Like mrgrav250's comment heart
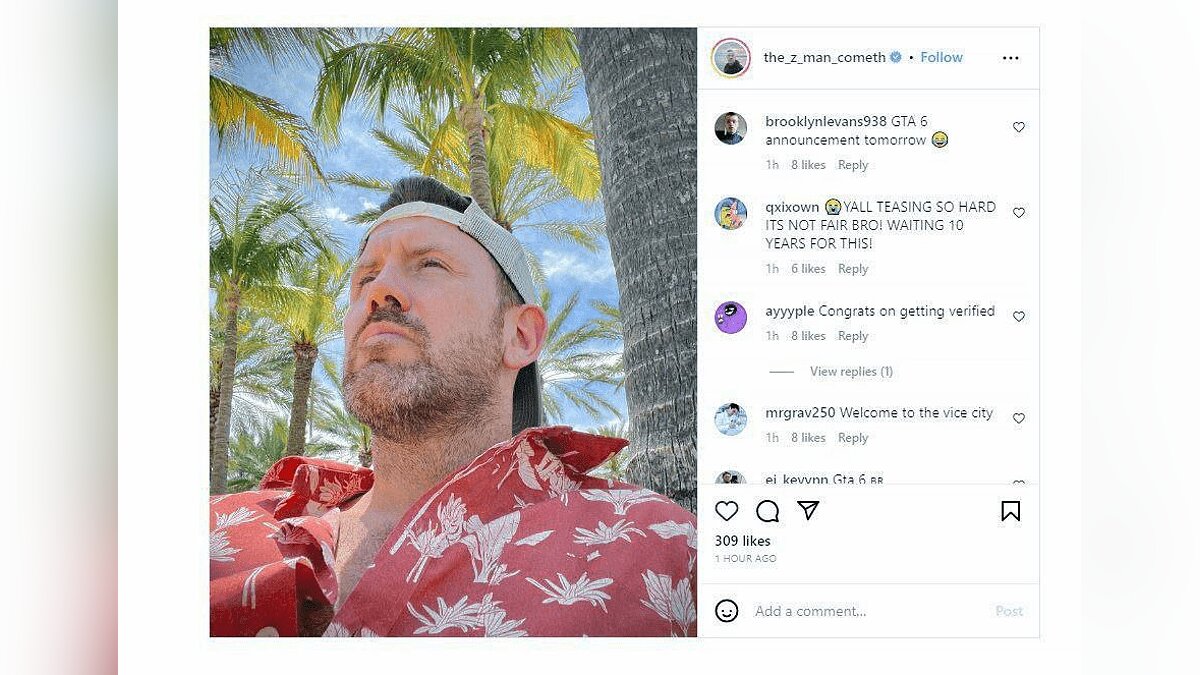 [1019, 418]
